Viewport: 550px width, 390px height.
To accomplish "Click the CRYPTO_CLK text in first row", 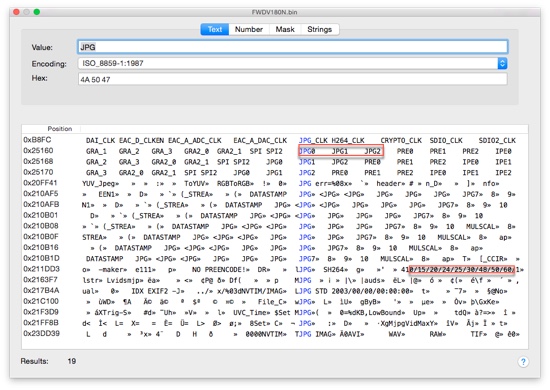I will click(401, 141).
